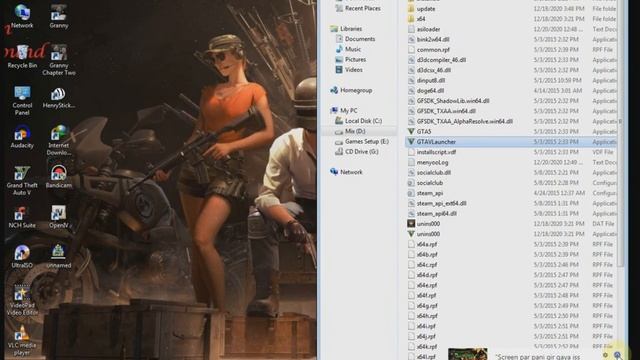The image size is (640, 360).
Task: Select the steam_api configuration file
Action: point(425,193)
